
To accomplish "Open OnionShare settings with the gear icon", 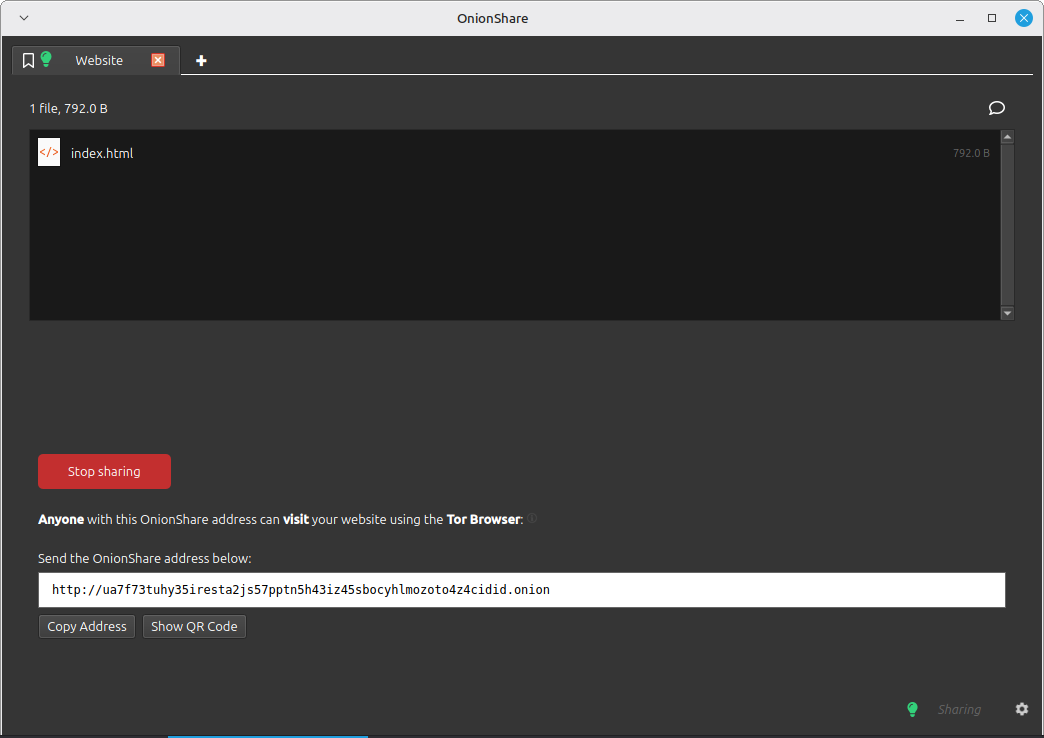I will 1021,709.
